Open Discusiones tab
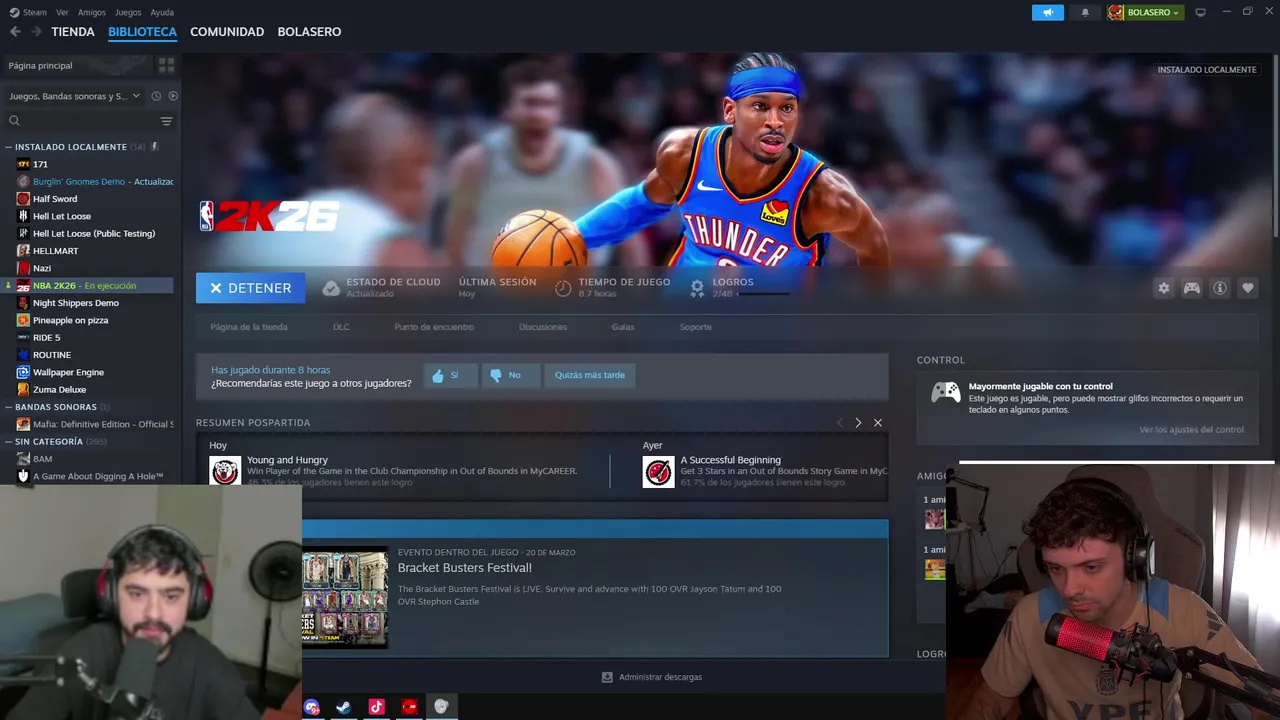 543,327
